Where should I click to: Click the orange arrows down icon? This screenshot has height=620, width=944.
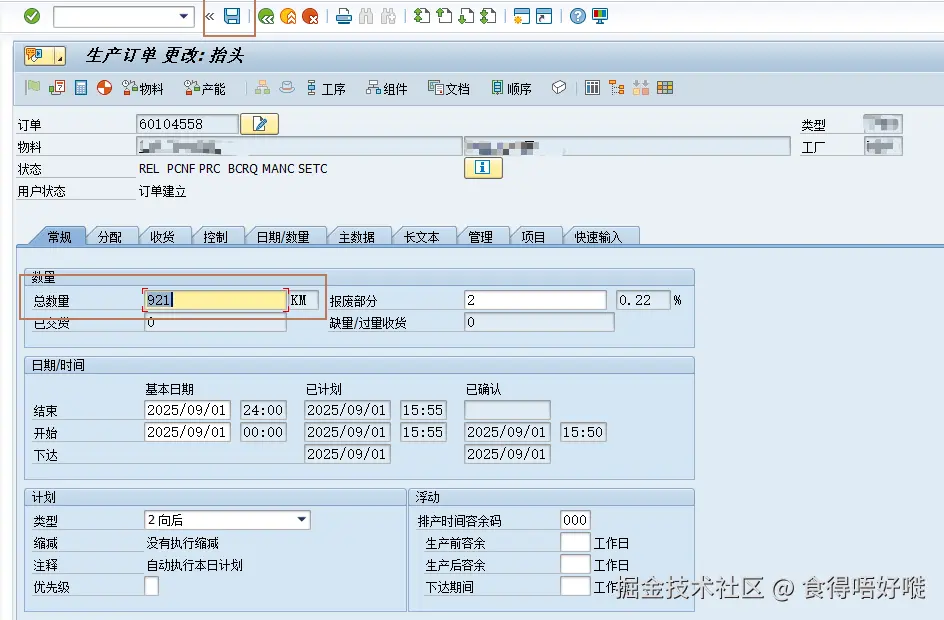point(641,88)
